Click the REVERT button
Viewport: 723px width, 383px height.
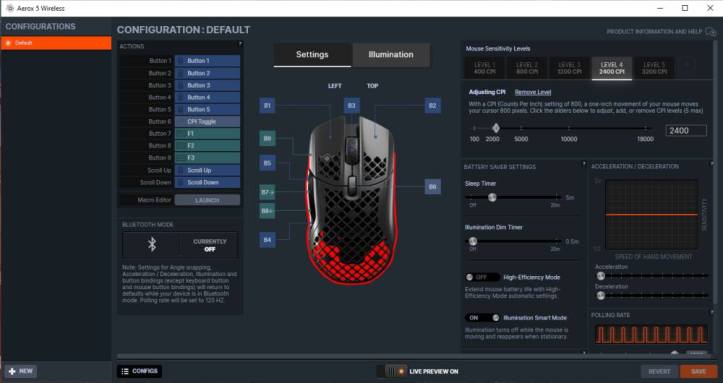[x=659, y=371]
